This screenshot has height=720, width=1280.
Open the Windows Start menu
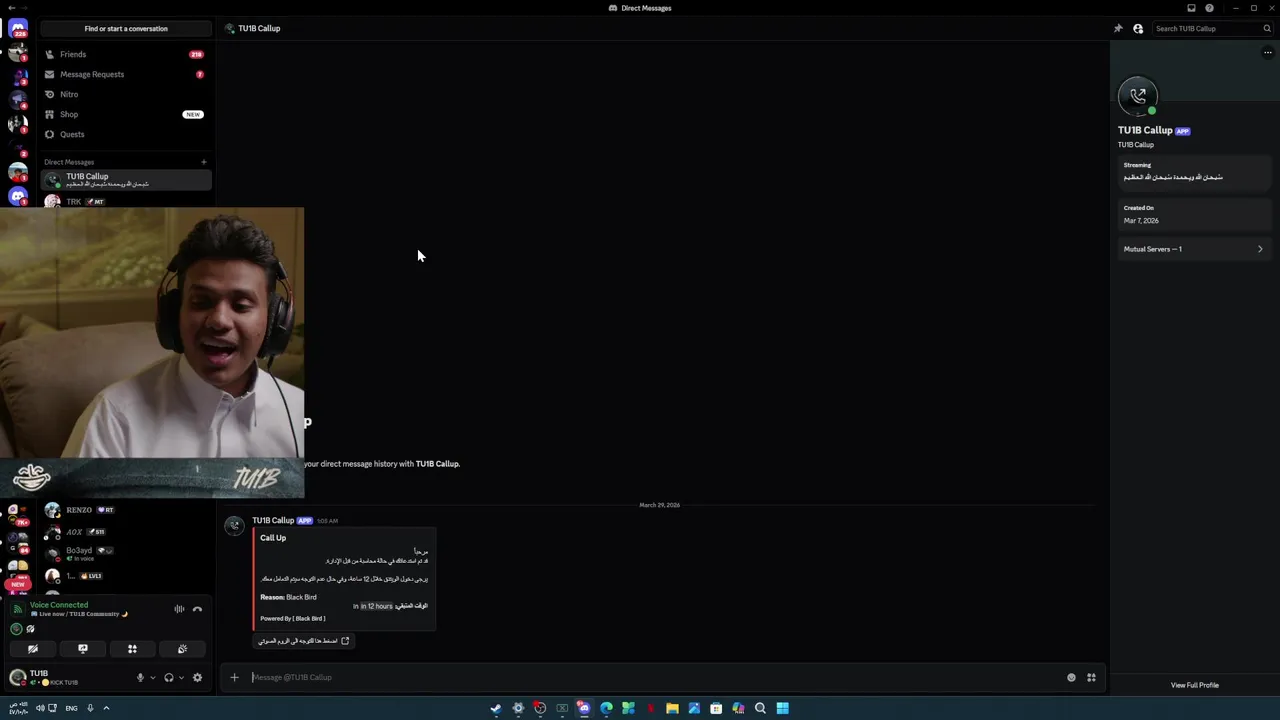tap(782, 708)
